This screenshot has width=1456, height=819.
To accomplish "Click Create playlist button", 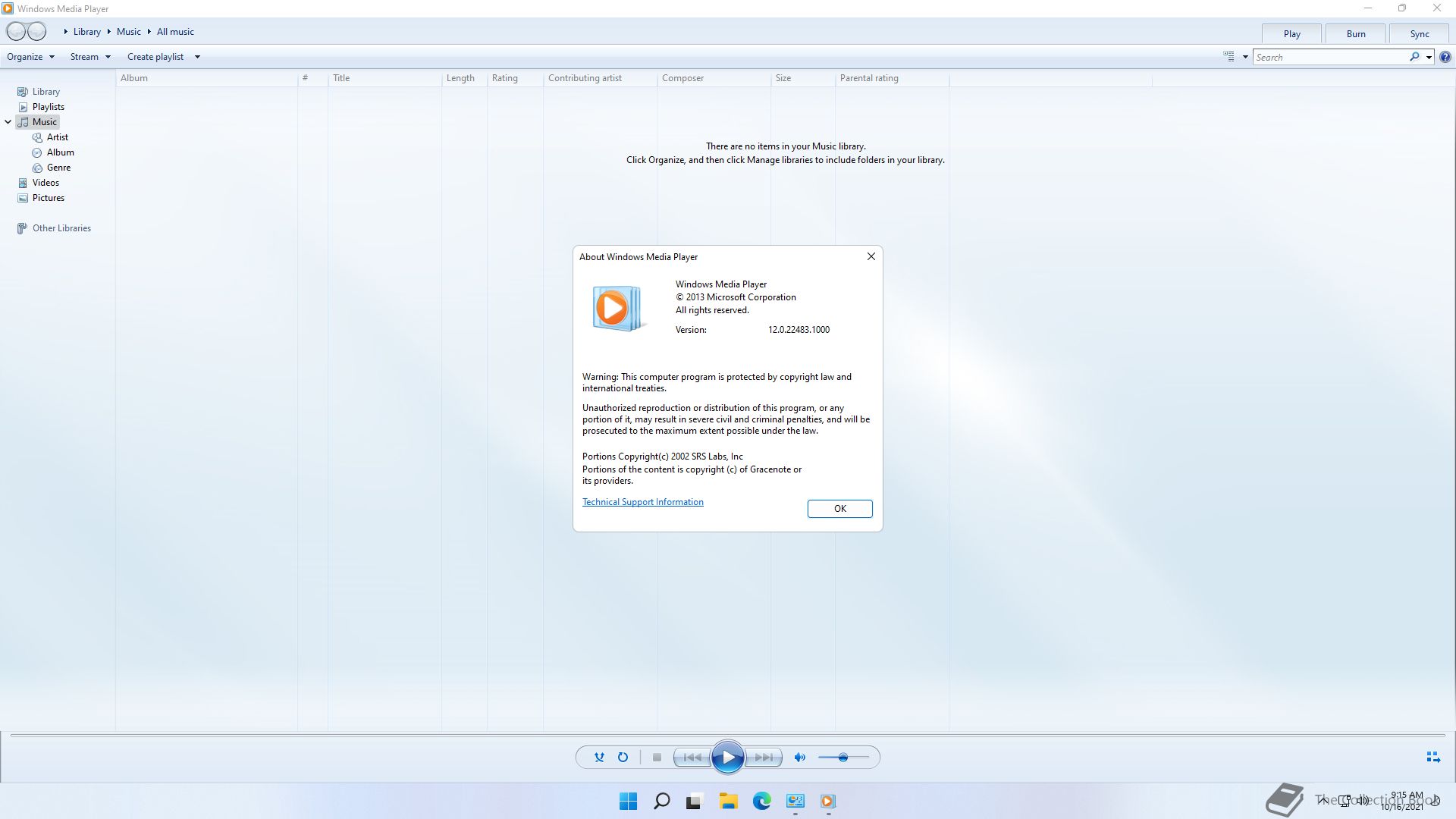I will point(155,57).
